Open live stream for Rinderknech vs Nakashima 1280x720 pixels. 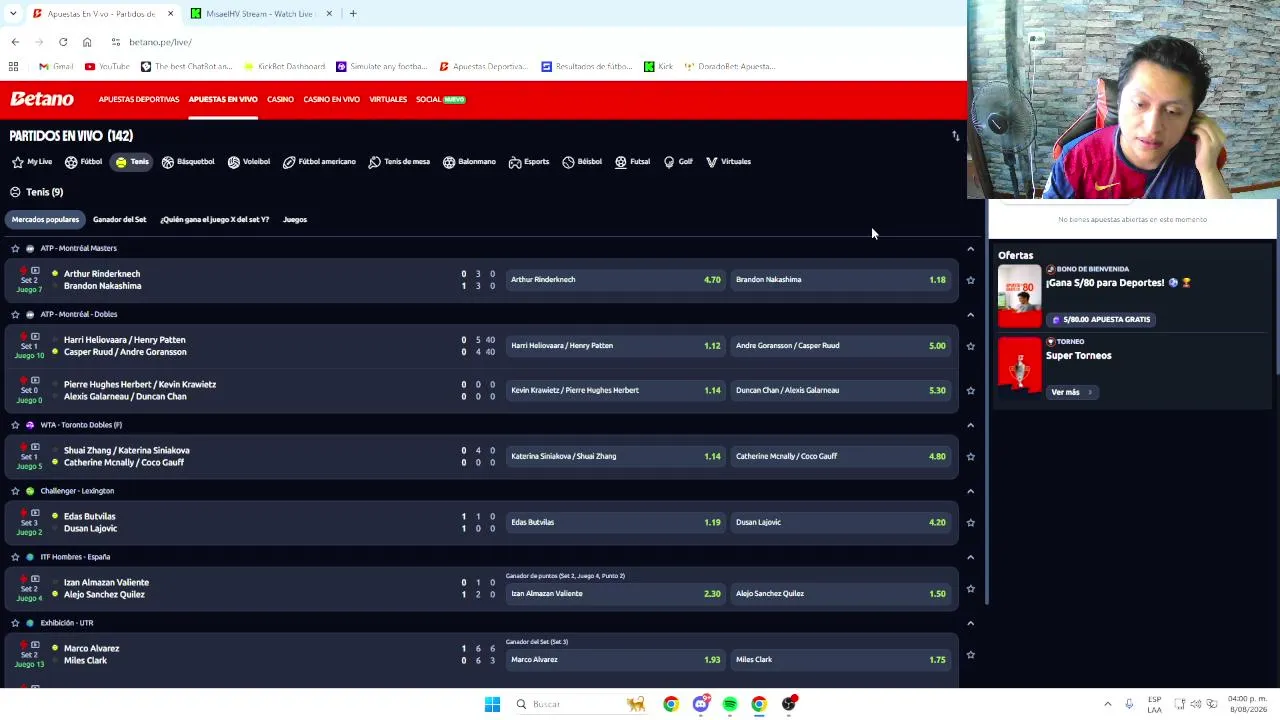point(35,271)
